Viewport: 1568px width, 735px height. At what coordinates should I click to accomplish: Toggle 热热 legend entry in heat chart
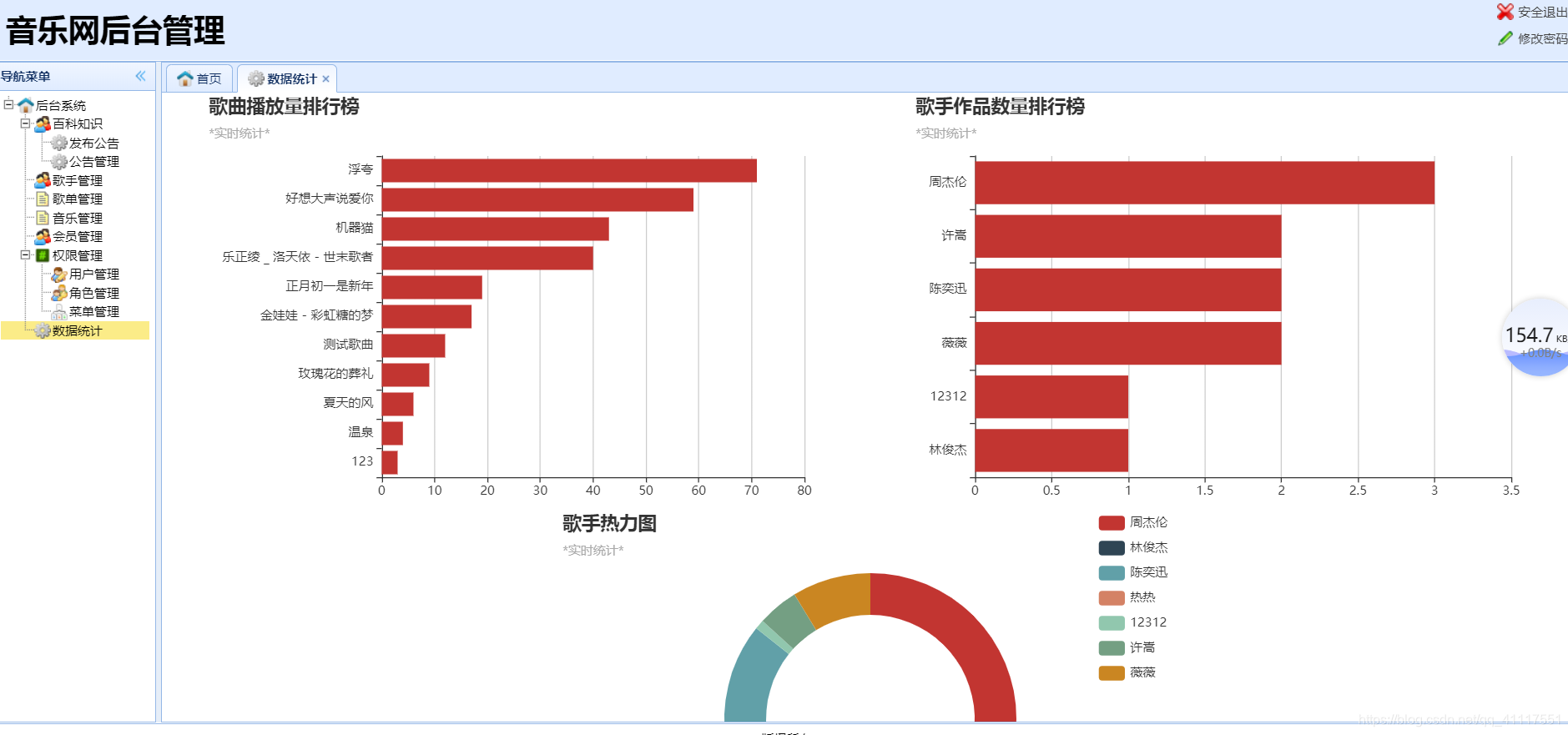(x=1127, y=597)
